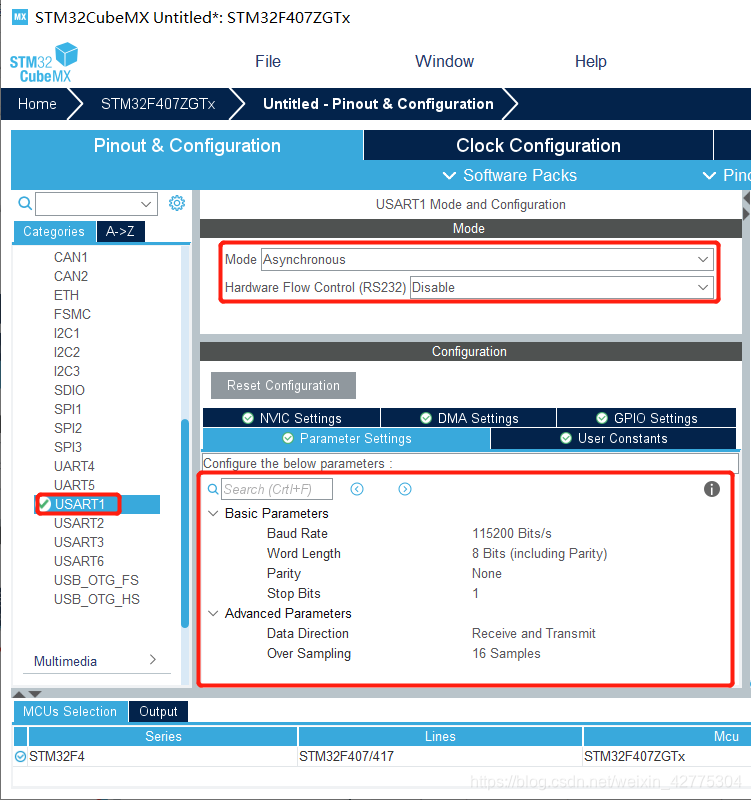Switch to the Output tab
Image resolution: width=751 pixels, height=800 pixels.
click(158, 711)
